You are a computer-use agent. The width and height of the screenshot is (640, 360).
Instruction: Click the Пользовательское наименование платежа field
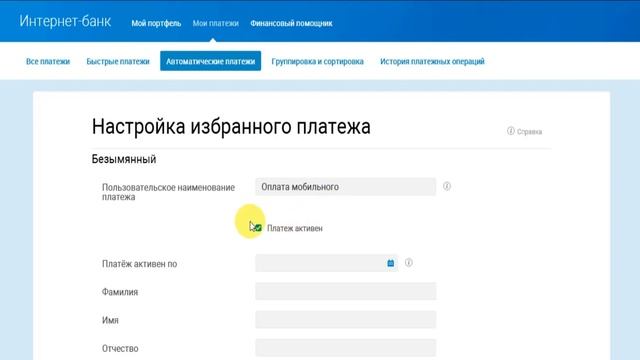[x=345, y=187]
